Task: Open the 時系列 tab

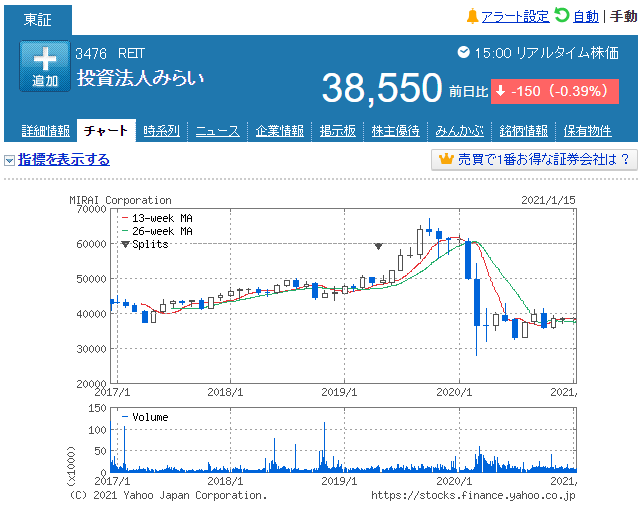Action: click(x=161, y=131)
